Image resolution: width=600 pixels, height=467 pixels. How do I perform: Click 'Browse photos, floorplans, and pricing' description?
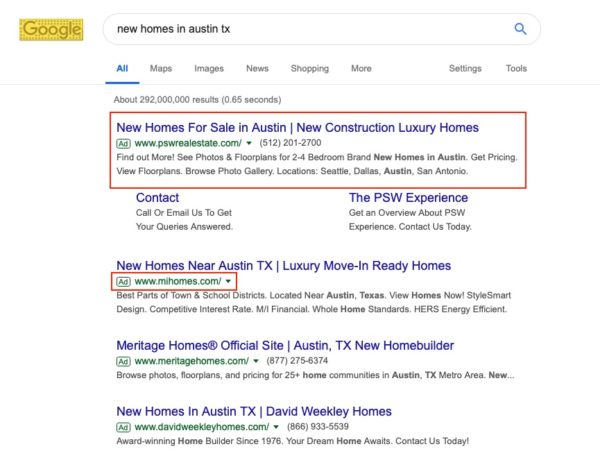coord(315,375)
